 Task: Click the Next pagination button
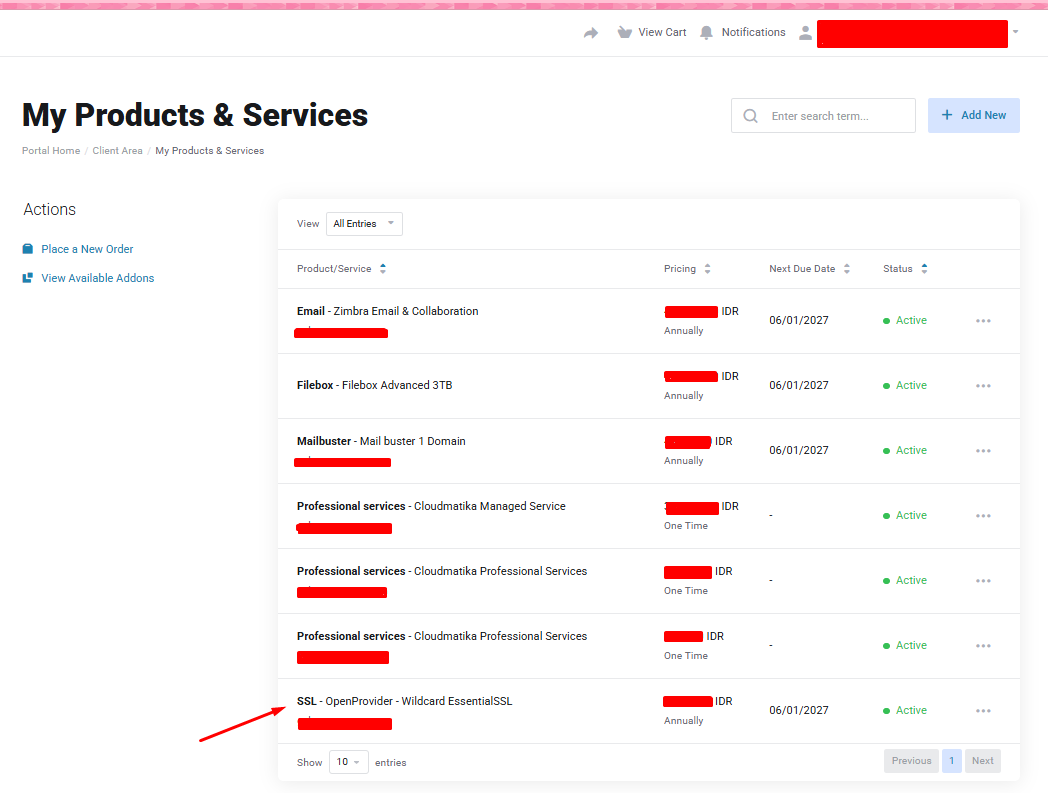pyautogui.click(x=982, y=761)
